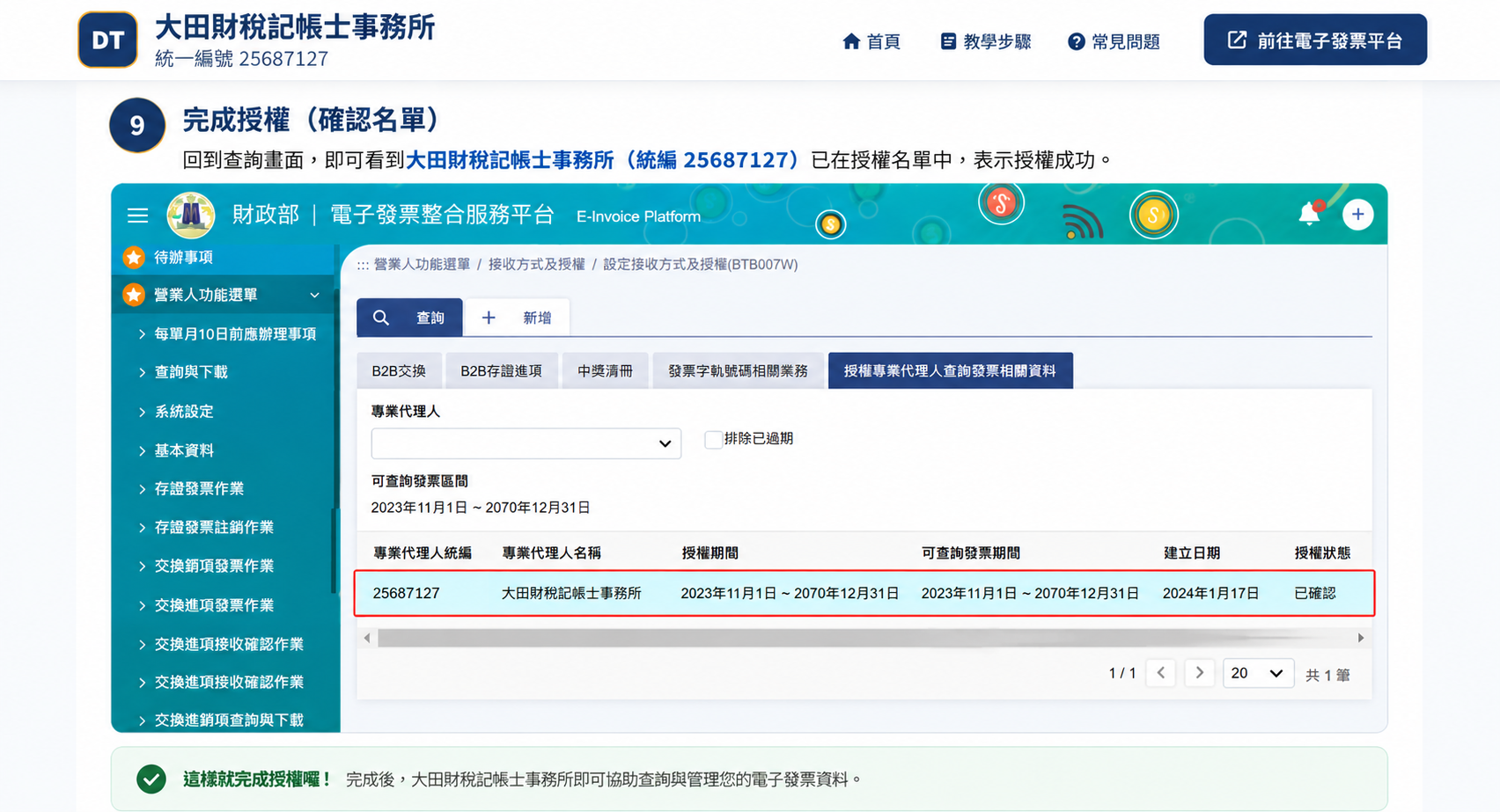The width and height of the screenshot is (1500, 812).
Task: Click 前往電子發票平台 button
Action: (x=1315, y=40)
